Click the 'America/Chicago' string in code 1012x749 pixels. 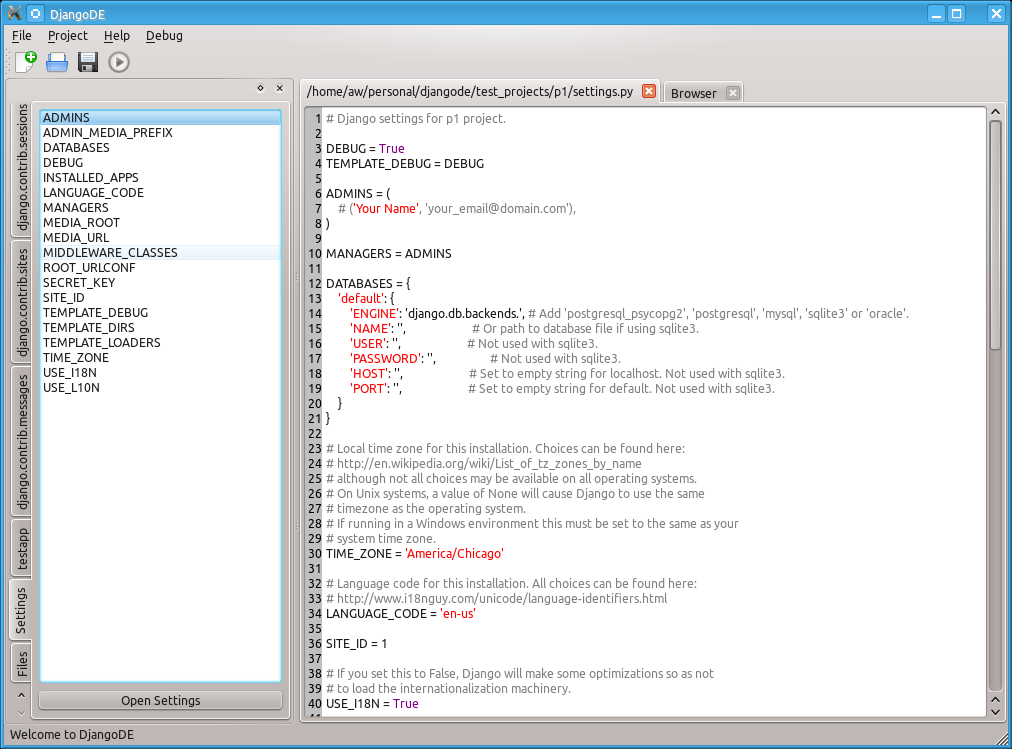(454, 554)
